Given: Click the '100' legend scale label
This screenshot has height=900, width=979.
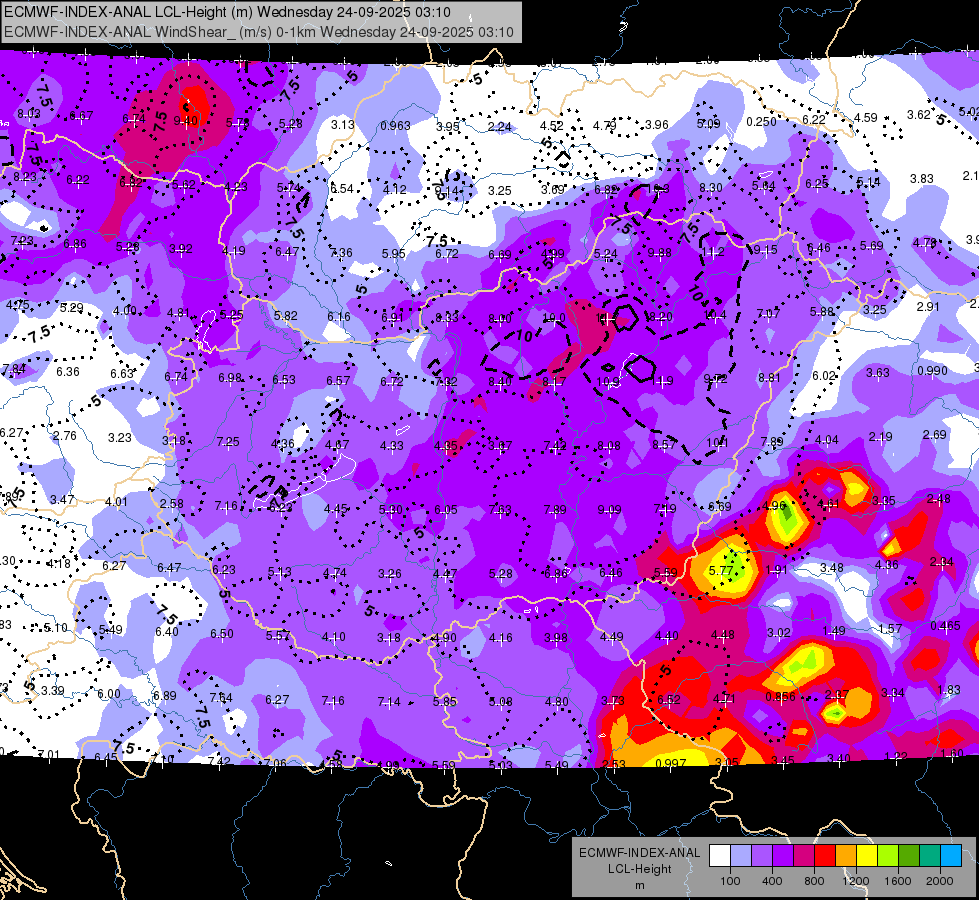Looking at the screenshot, I should pos(730,881).
